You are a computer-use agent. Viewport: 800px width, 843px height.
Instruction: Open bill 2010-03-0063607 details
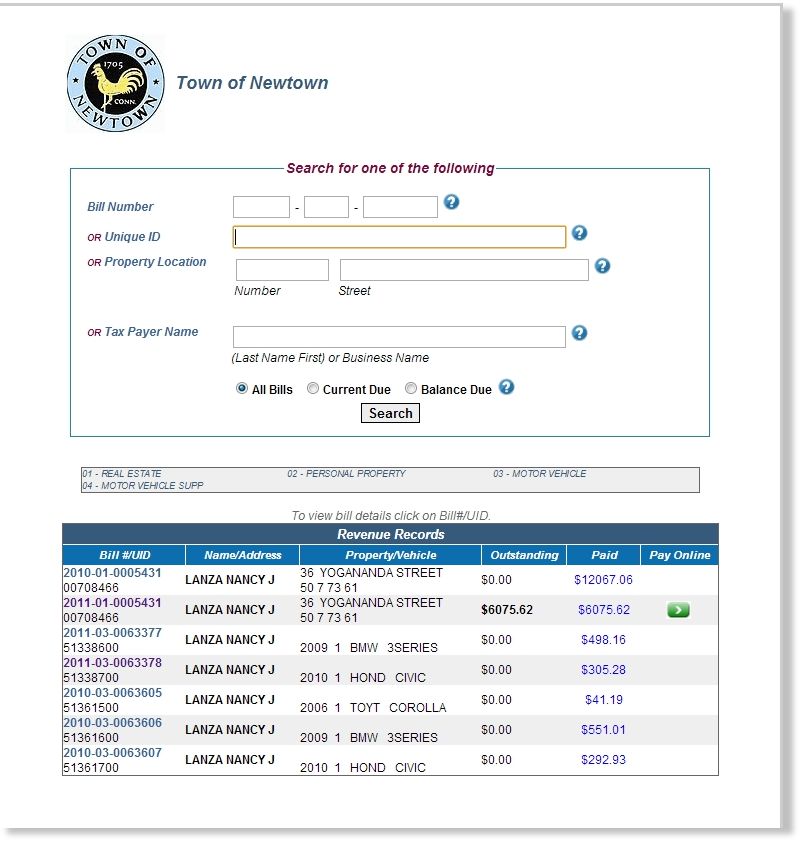pyautogui.click(x=112, y=753)
